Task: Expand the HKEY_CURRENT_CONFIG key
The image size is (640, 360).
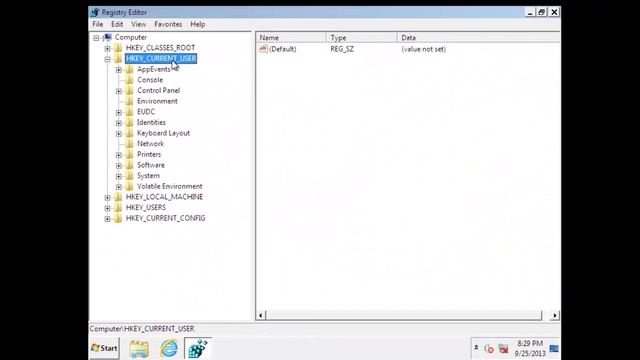Action: [107, 219]
